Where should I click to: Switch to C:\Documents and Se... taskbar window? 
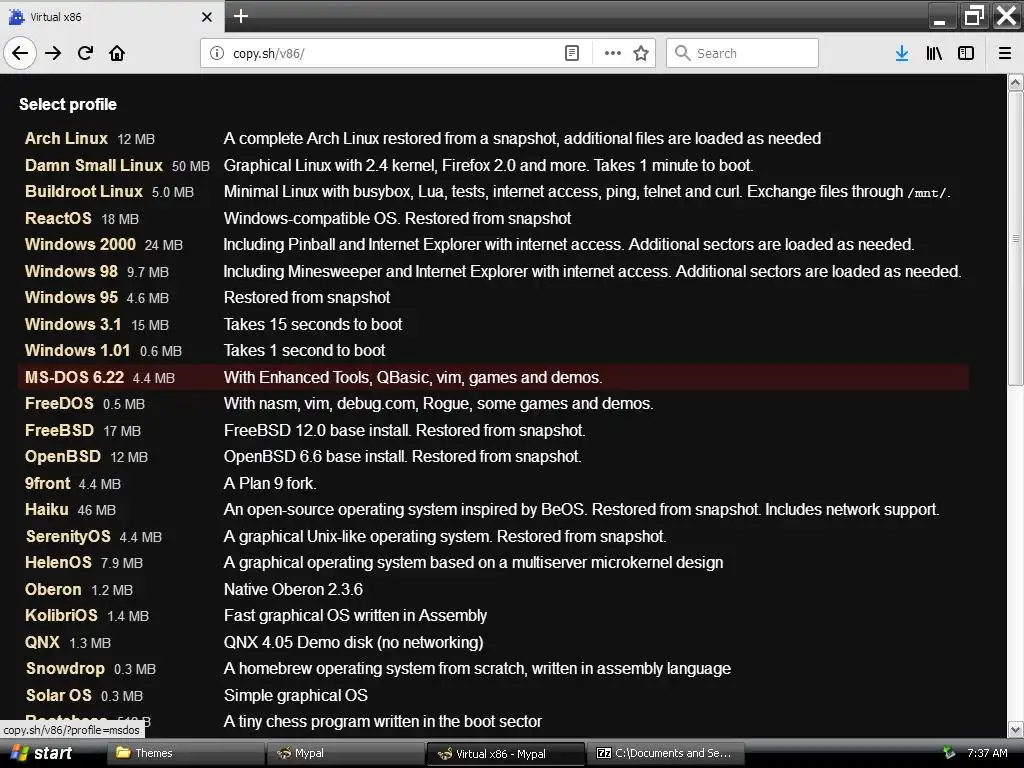click(x=665, y=753)
